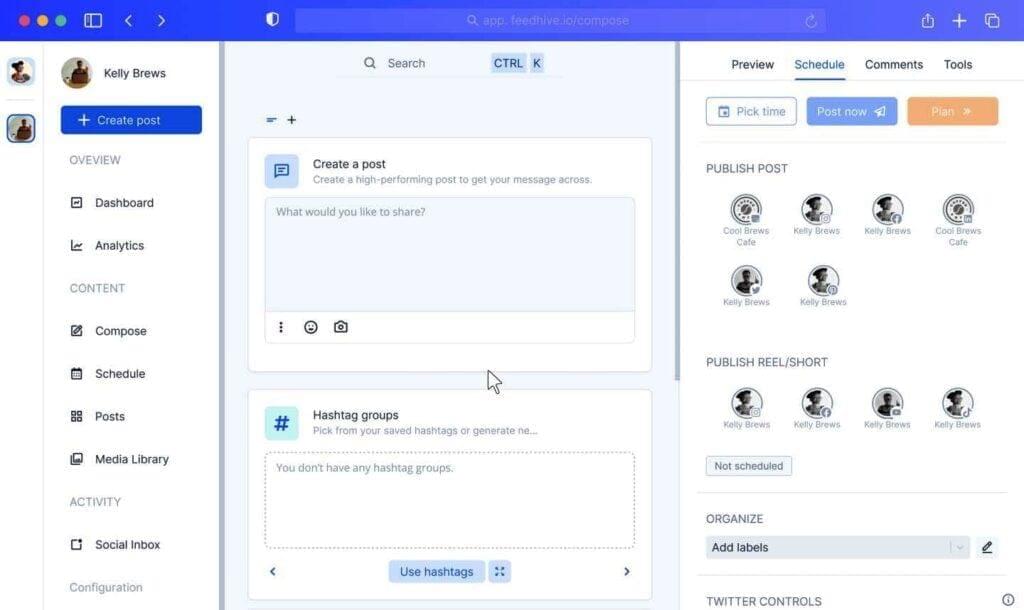
Task: Select the top workspace avatar in left rail
Action: 21,72
